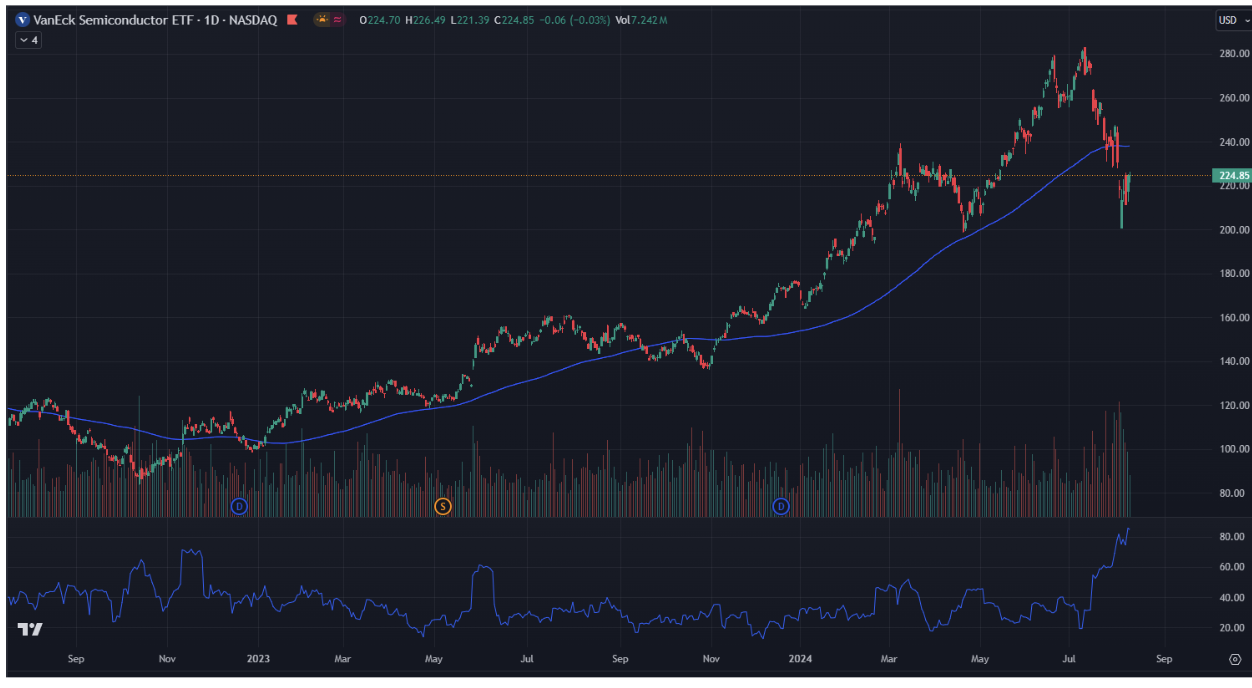Click the 2023 label on the time axis
Screen dimensions: 1252x688
coord(259,660)
